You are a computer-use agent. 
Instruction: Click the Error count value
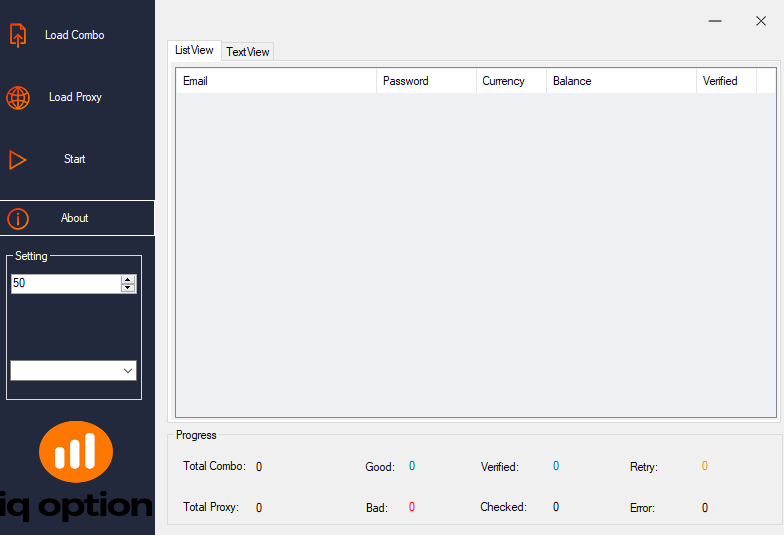[705, 508]
